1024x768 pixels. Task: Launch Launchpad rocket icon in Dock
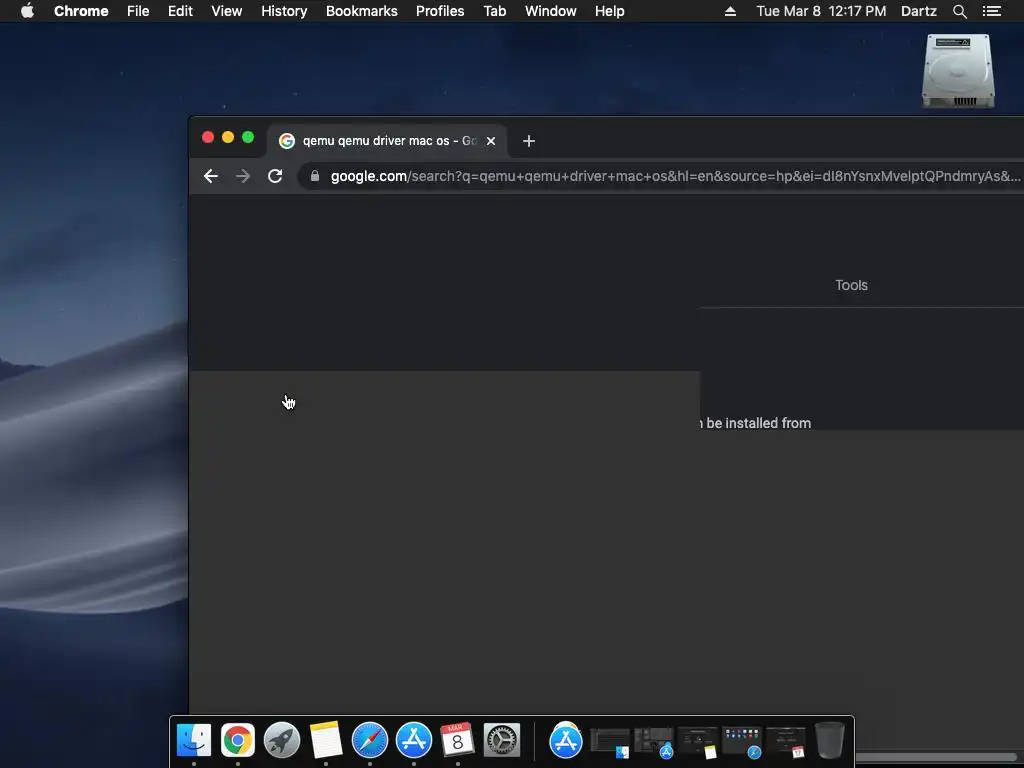[x=281, y=740]
